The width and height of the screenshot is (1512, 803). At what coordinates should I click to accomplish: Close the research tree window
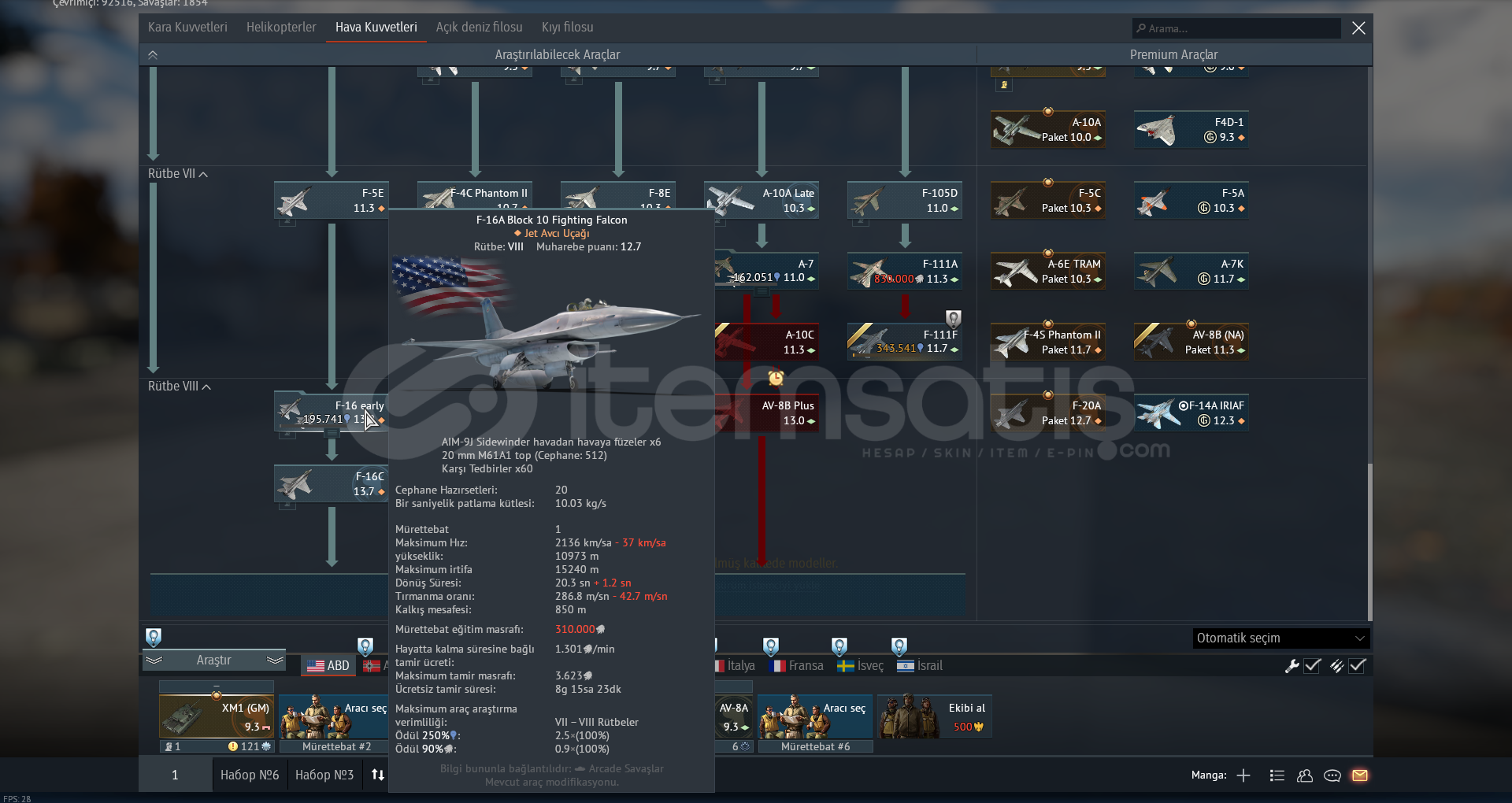(1358, 28)
